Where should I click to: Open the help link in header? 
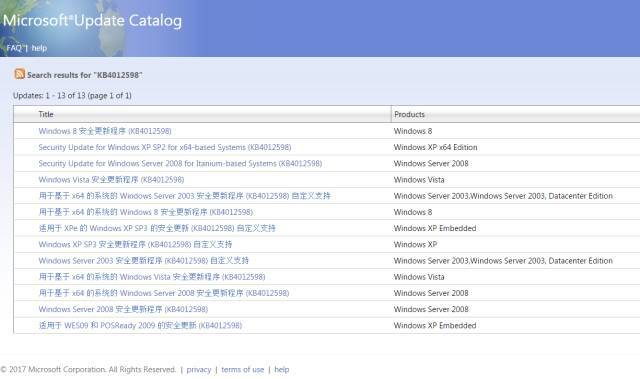[x=39, y=48]
